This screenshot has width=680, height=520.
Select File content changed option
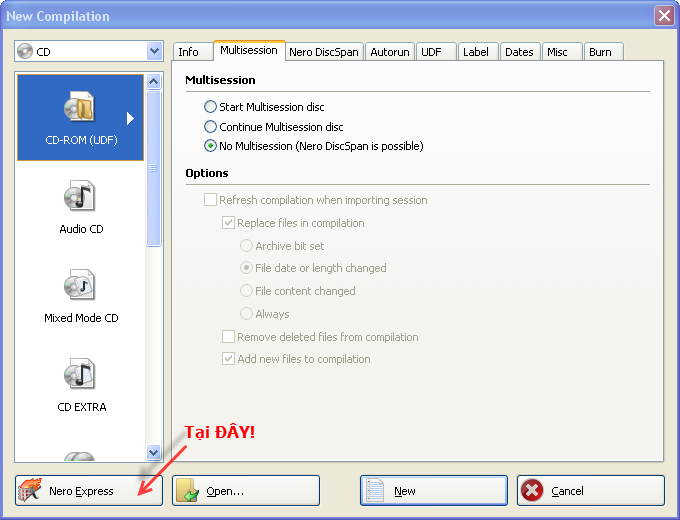[x=298, y=291]
